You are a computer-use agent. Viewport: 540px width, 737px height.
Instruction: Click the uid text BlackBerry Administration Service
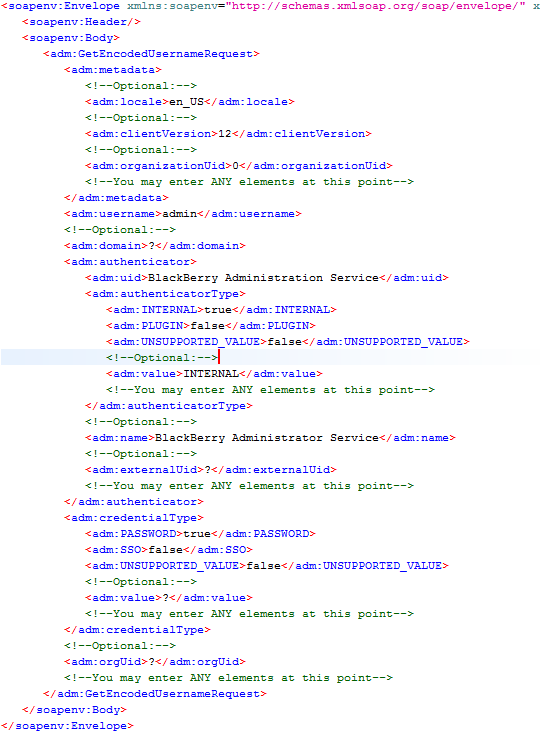pos(263,278)
